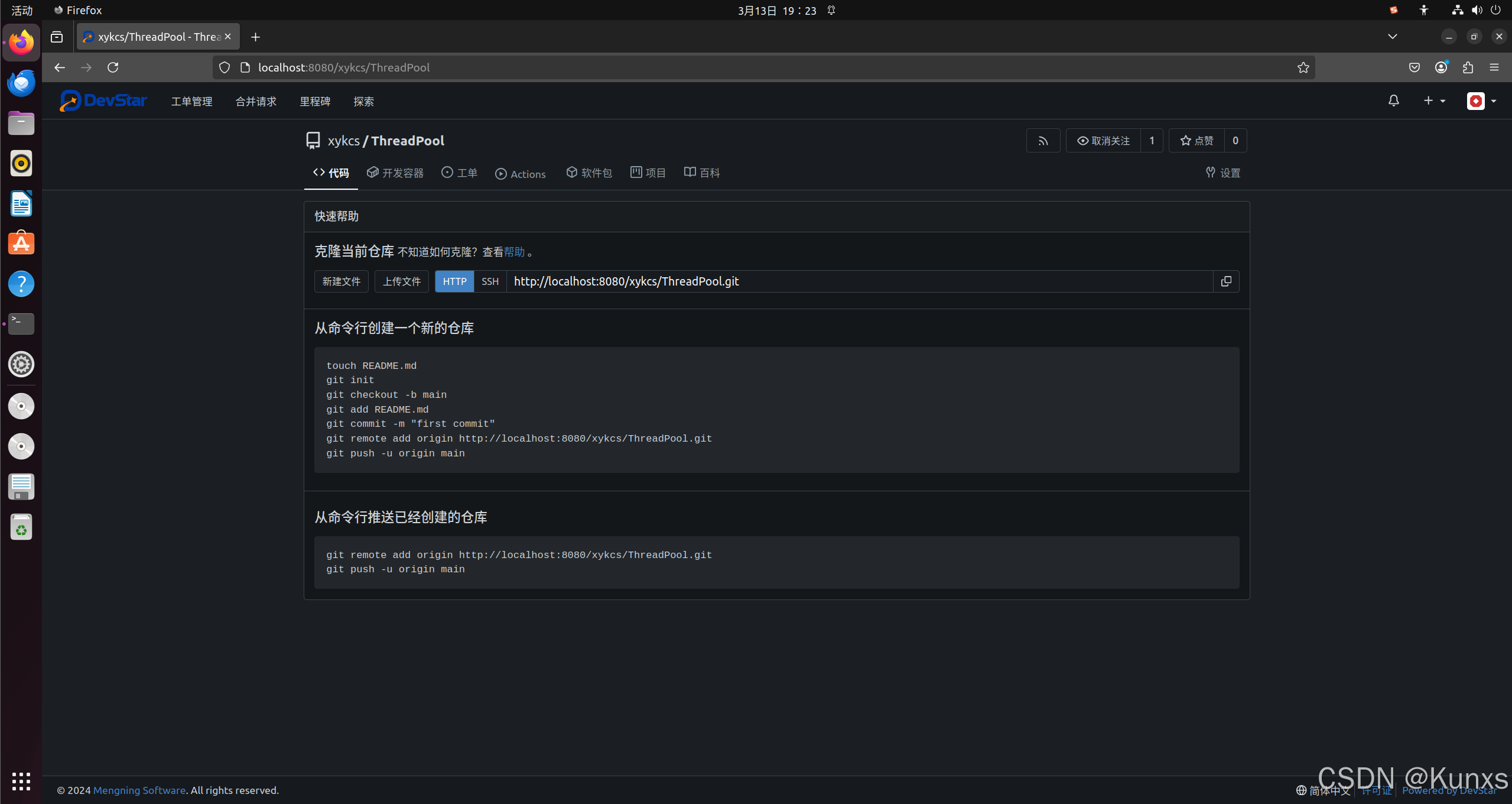Click the 新建文件 button
The image size is (1512, 804).
tap(340, 281)
